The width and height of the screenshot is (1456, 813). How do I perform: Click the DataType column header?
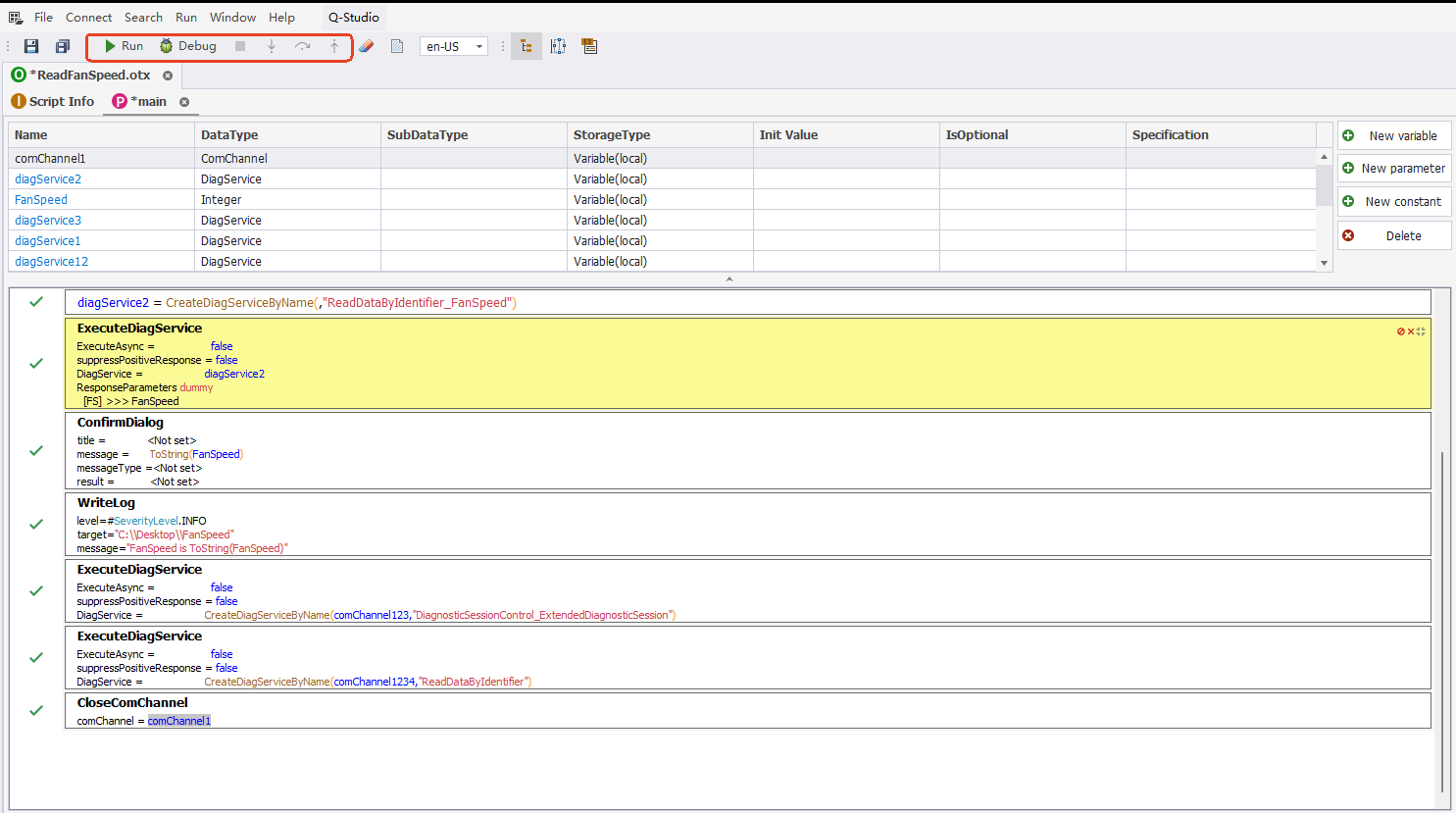[x=287, y=134]
